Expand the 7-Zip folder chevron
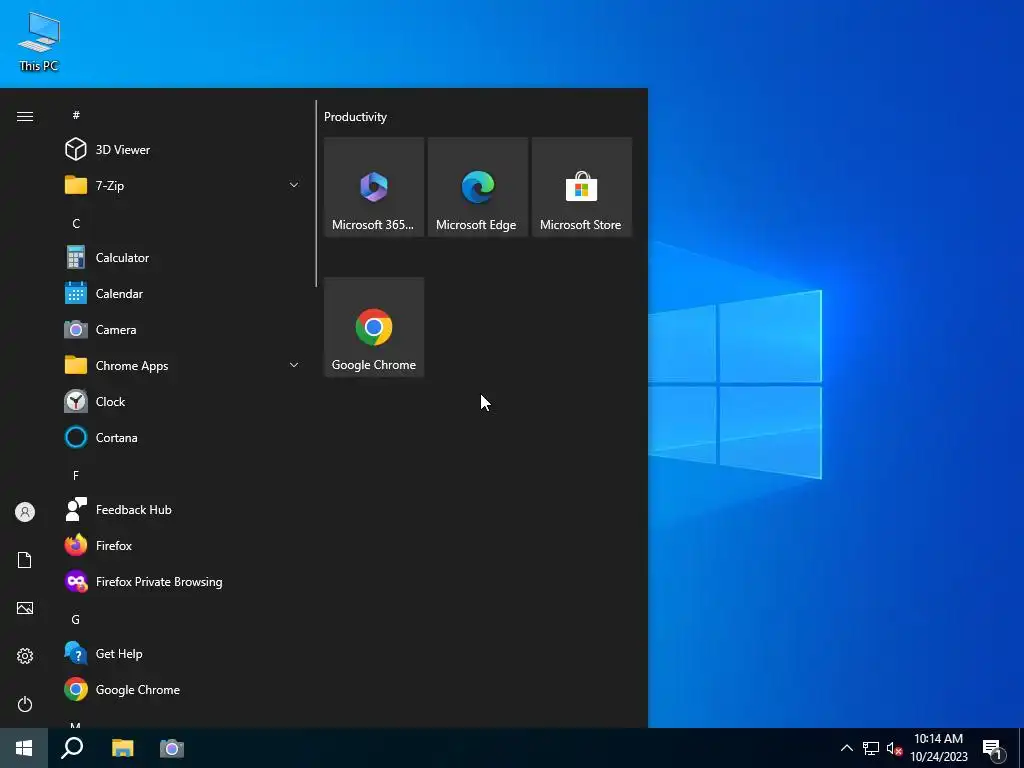The width and height of the screenshot is (1024, 768). coord(294,185)
